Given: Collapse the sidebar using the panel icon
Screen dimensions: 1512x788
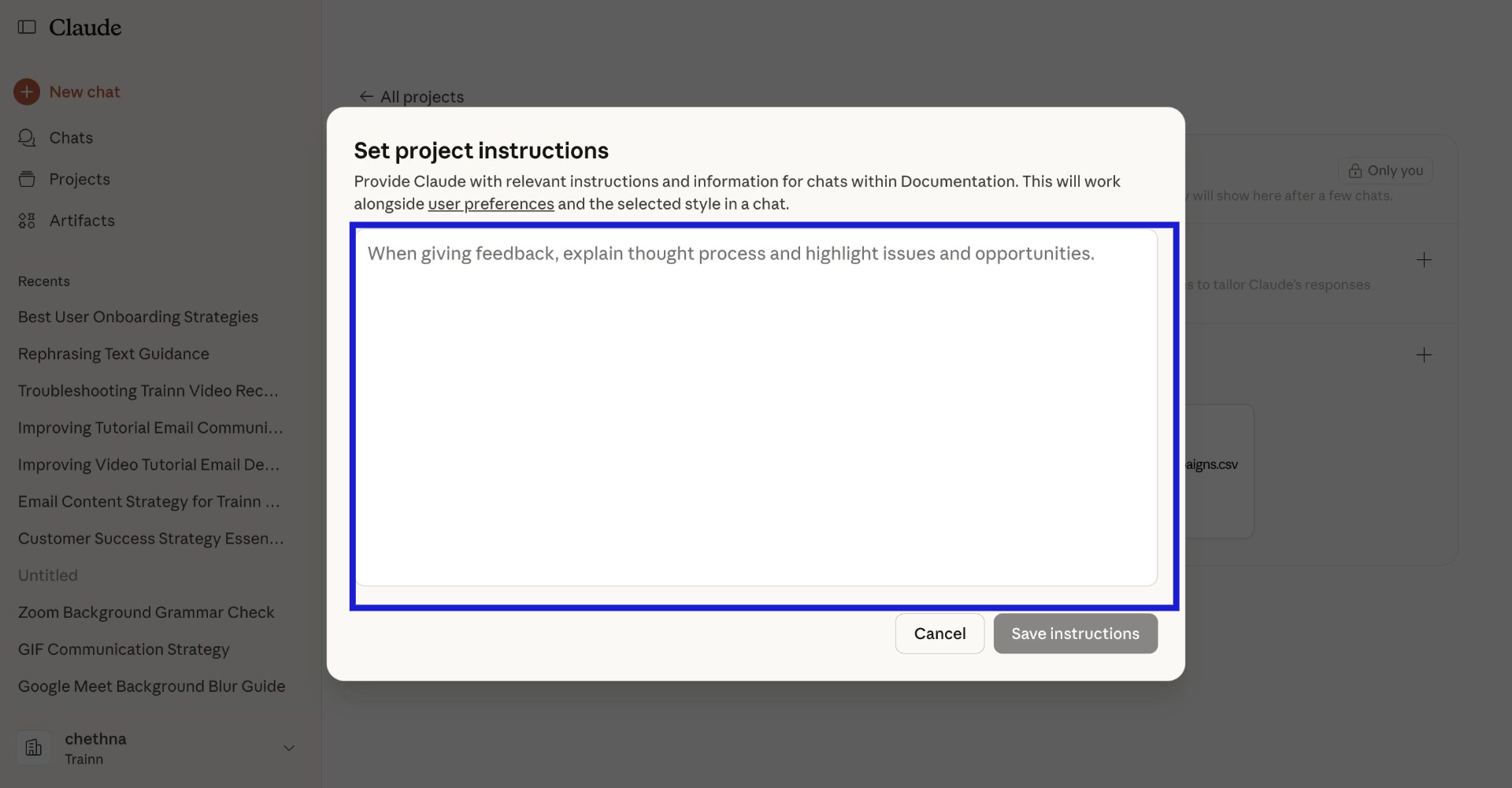Looking at the screenshot, I should 27,27.
